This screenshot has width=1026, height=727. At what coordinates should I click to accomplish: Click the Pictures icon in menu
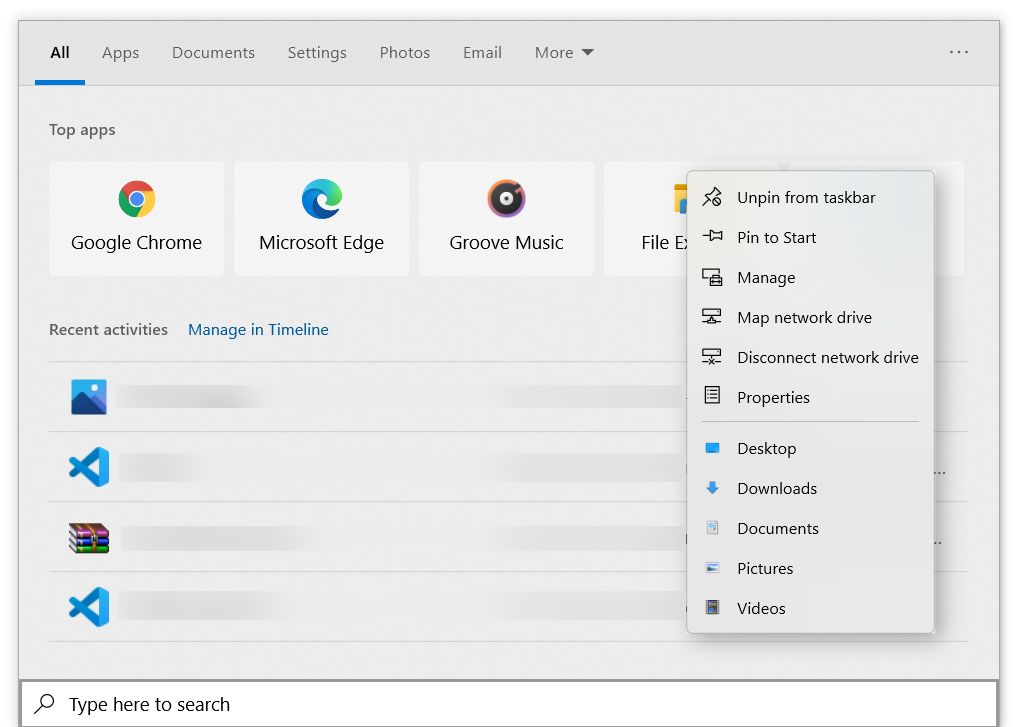(713, 567)
